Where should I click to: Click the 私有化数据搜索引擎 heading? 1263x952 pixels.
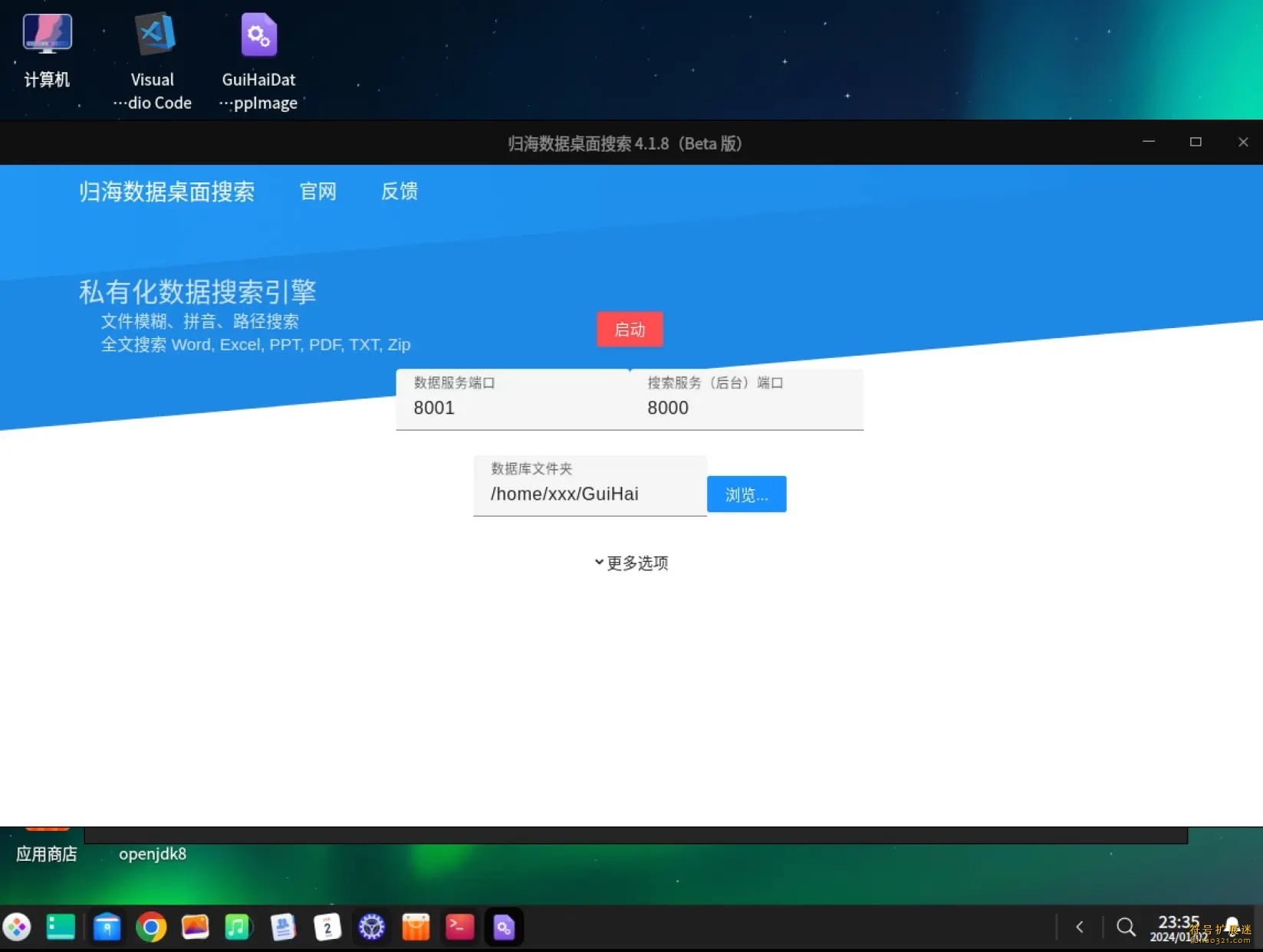point(198,292)
